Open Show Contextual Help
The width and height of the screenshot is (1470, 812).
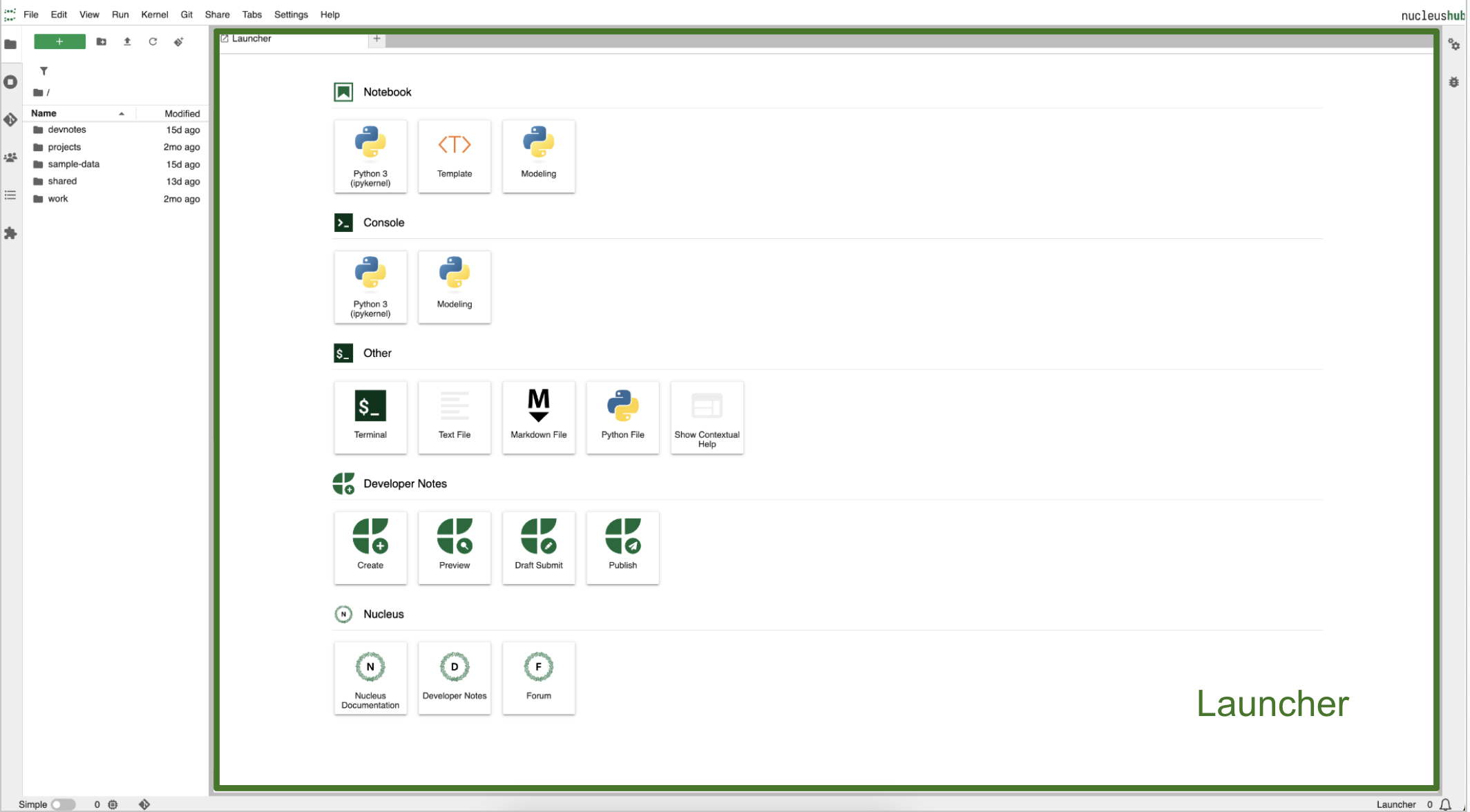[x=707, y=417]
